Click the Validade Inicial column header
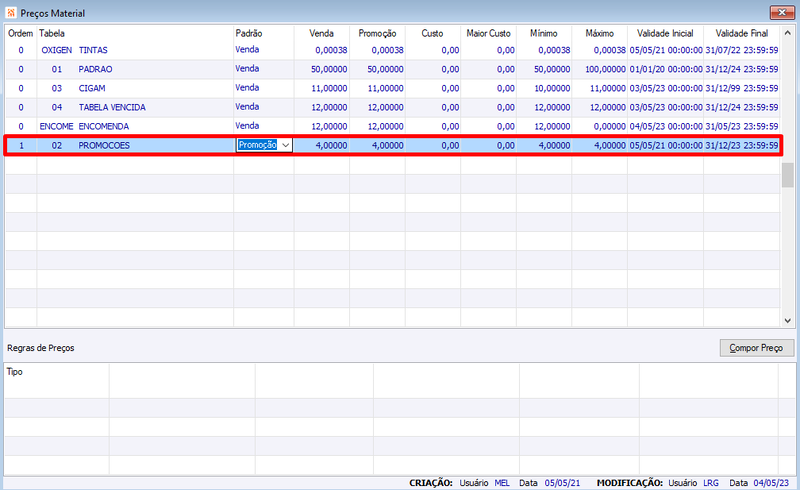Screen dimensions: 800x490 (x=665, y=33)
